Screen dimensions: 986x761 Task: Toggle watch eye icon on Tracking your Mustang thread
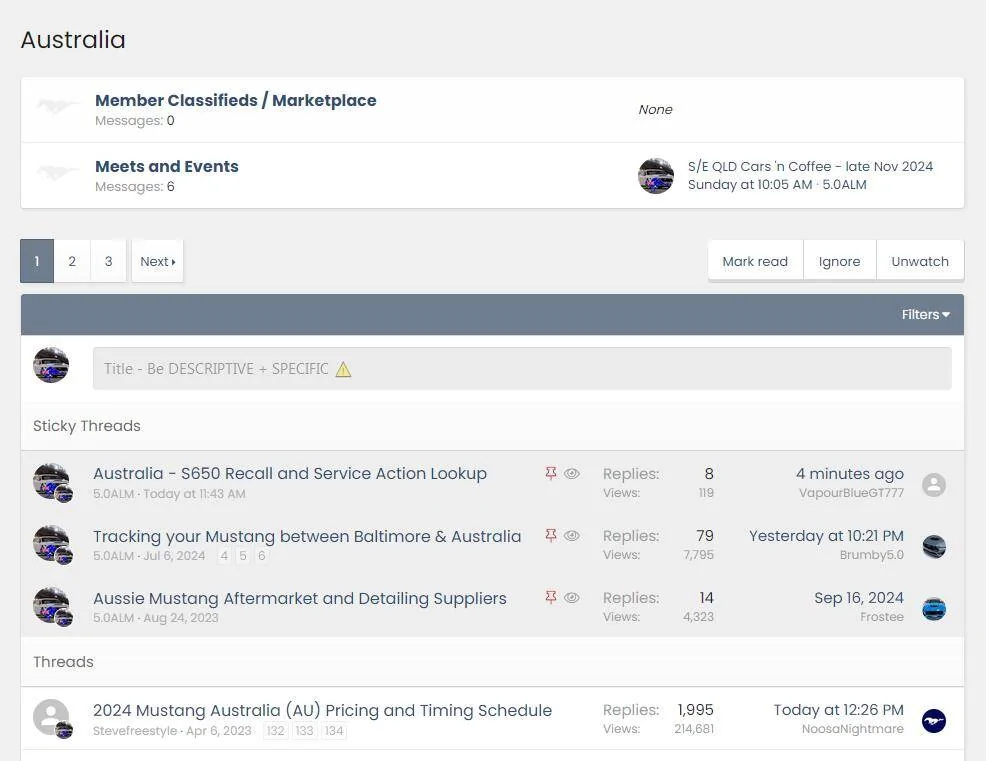(x=572, y=535)
